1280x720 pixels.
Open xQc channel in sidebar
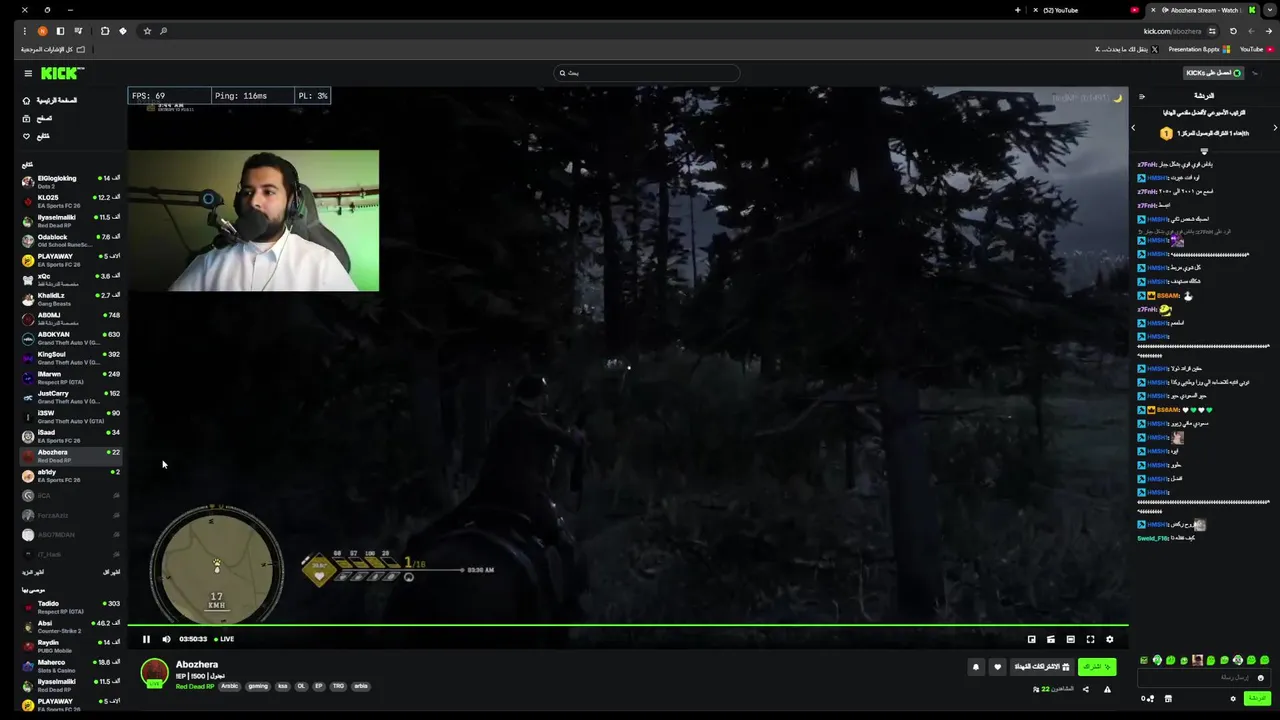(x=71, y=279)
